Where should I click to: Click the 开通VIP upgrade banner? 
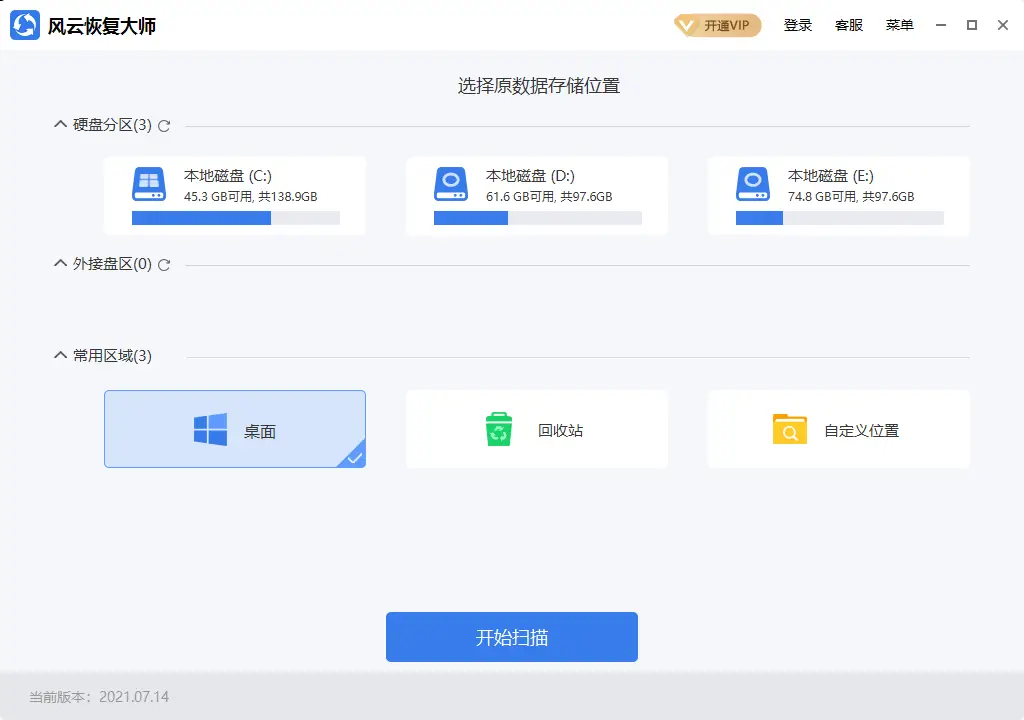717,25
